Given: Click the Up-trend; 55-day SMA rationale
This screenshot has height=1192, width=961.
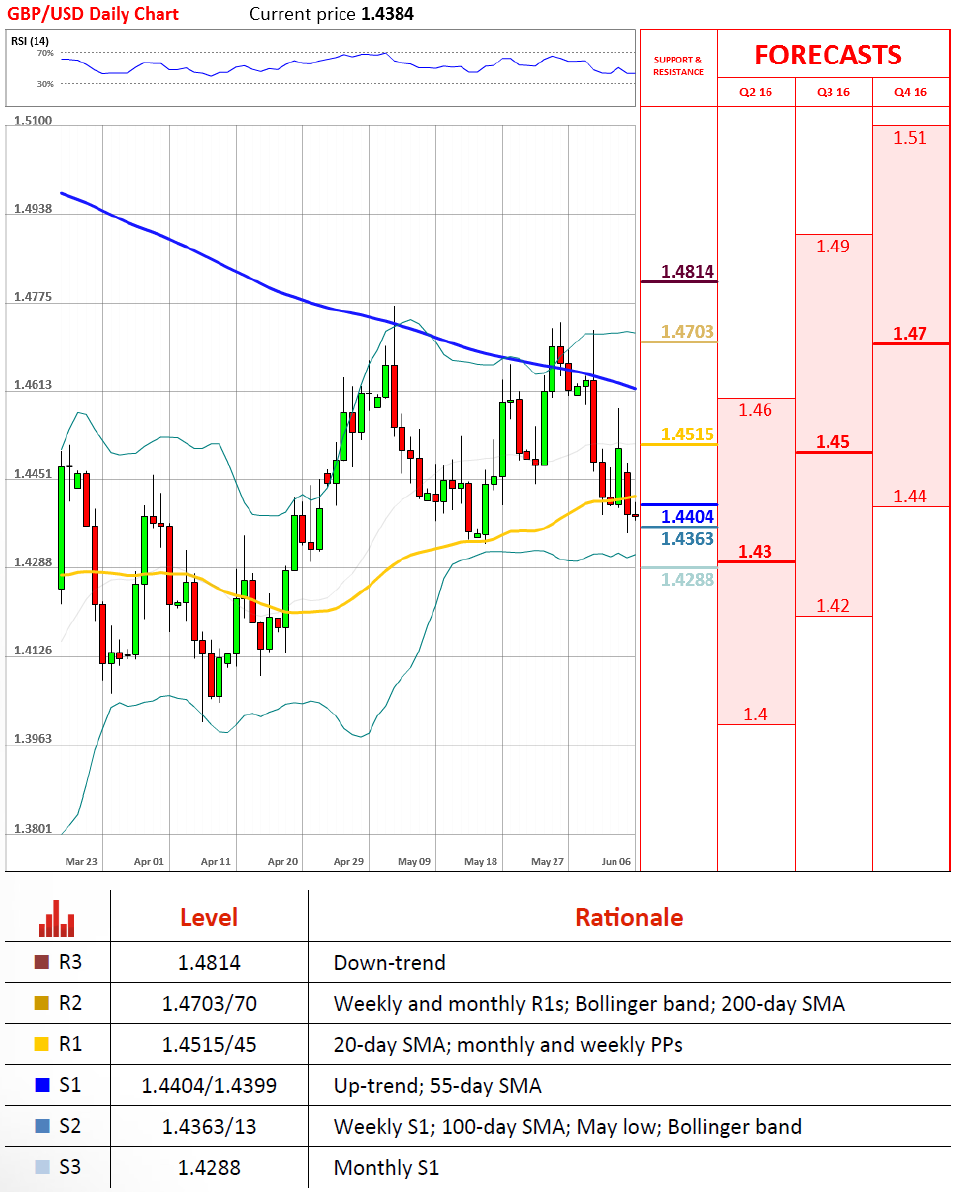Looking at the screenshot, I should coord(437,1086).
